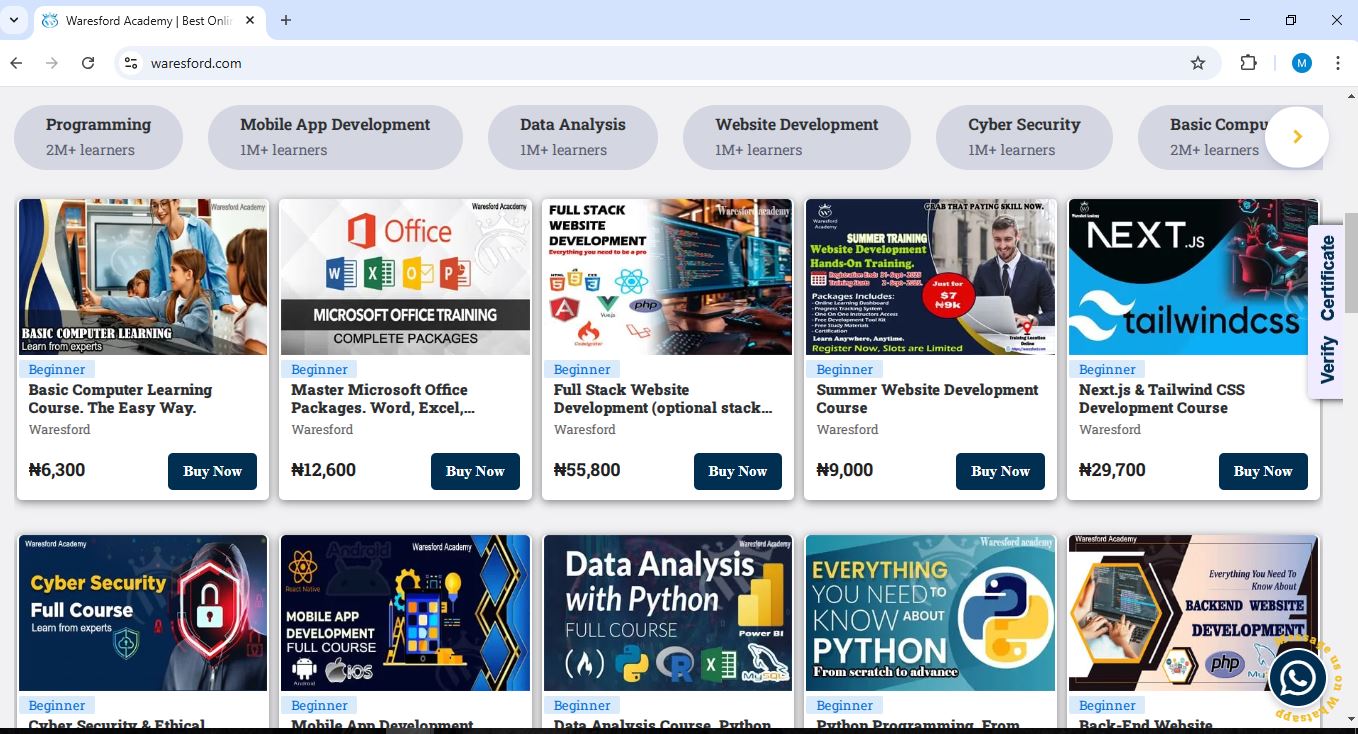Click the ₦9,000 price
Image resolution: width=1358 pixels, height=734 pixels.
pyautogui.click(x=845, y=470)
